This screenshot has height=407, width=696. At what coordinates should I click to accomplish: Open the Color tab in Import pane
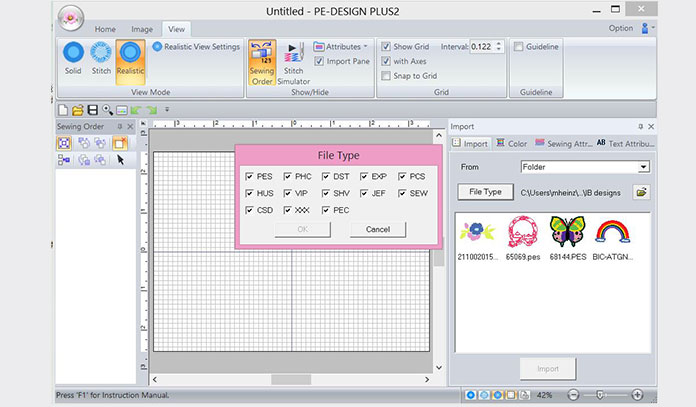511,144
